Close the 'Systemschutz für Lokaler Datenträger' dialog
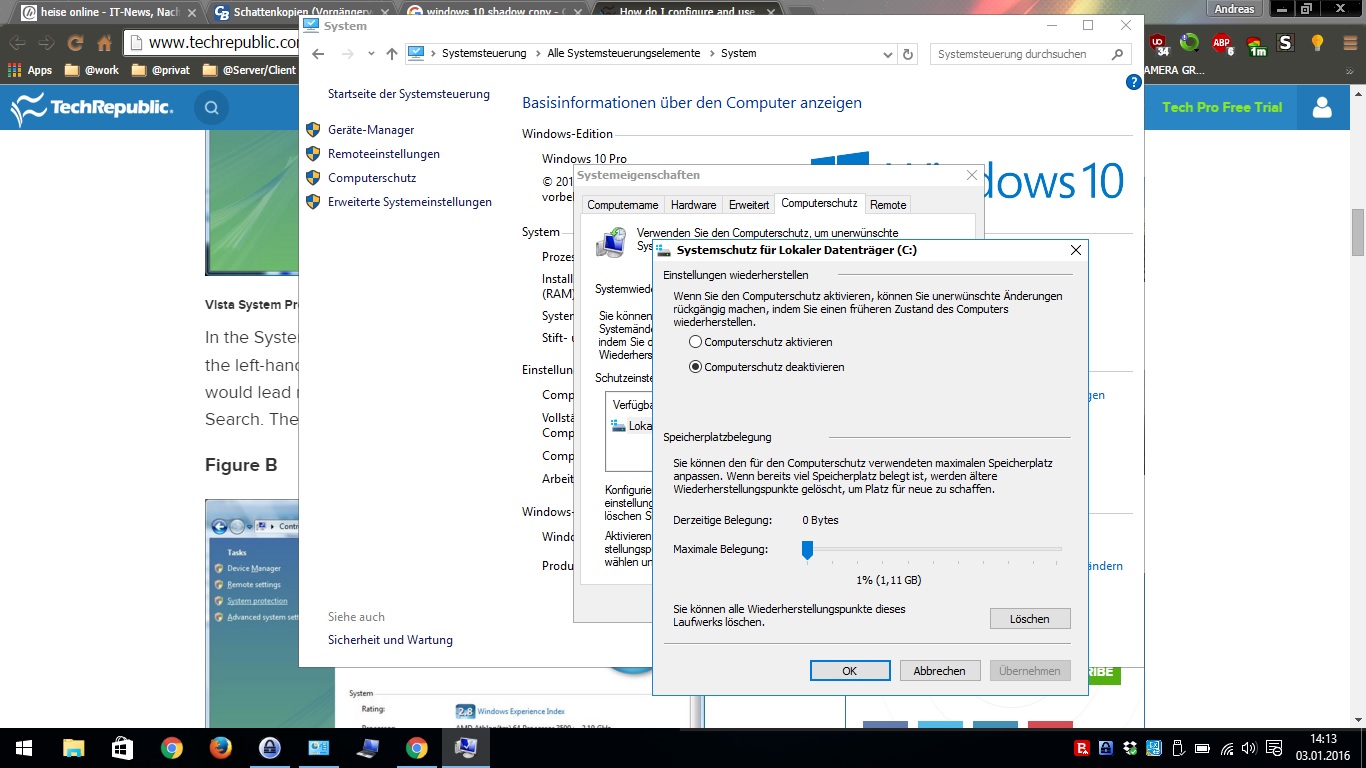1366x768 pixels. click(1076, 250)
